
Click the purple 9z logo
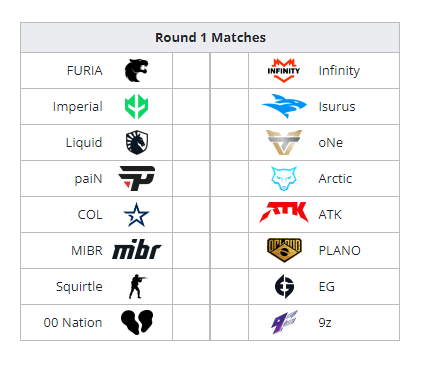[x=284, y=322]
